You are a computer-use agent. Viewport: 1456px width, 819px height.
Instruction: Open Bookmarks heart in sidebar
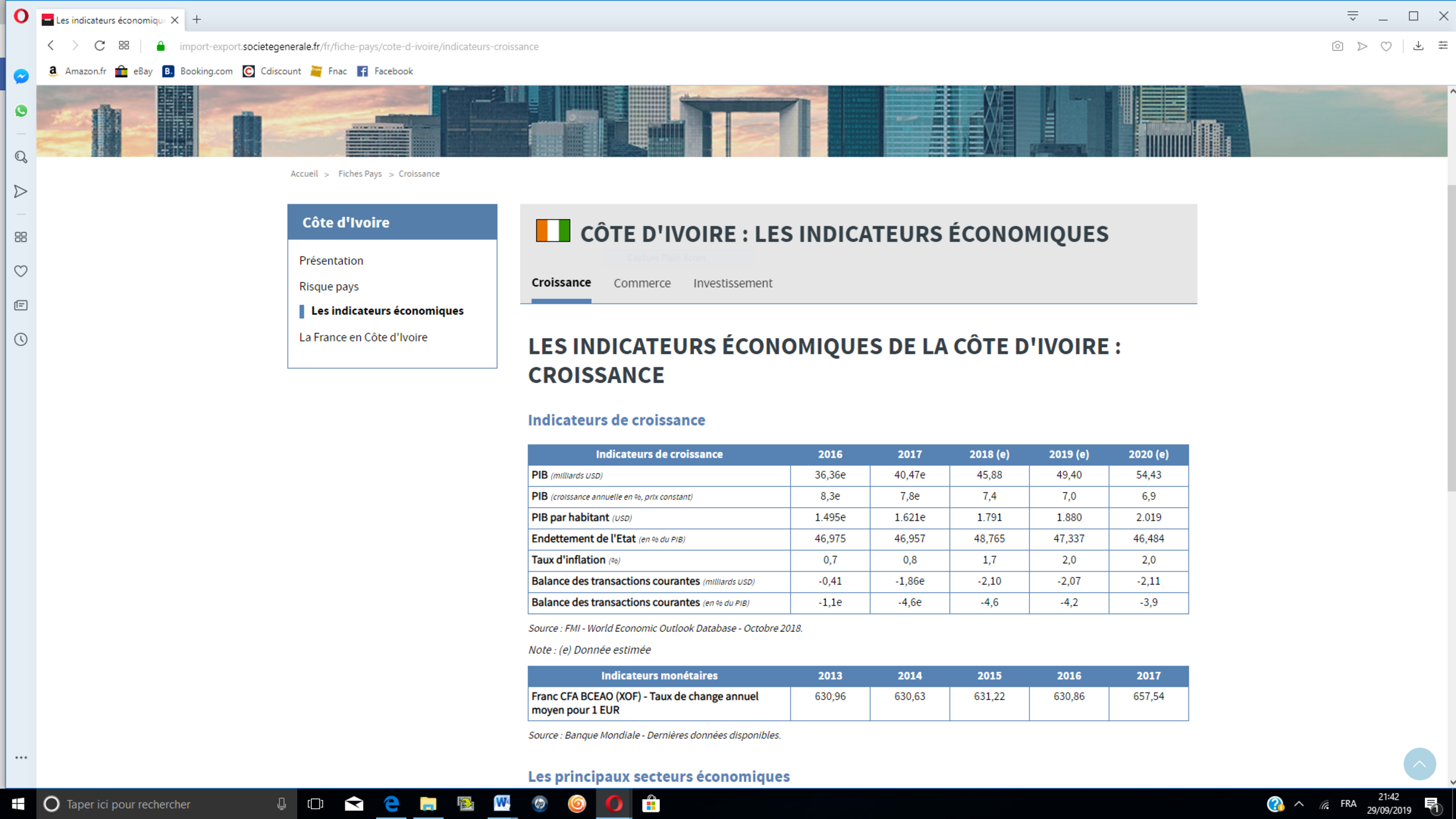[21, 271]
